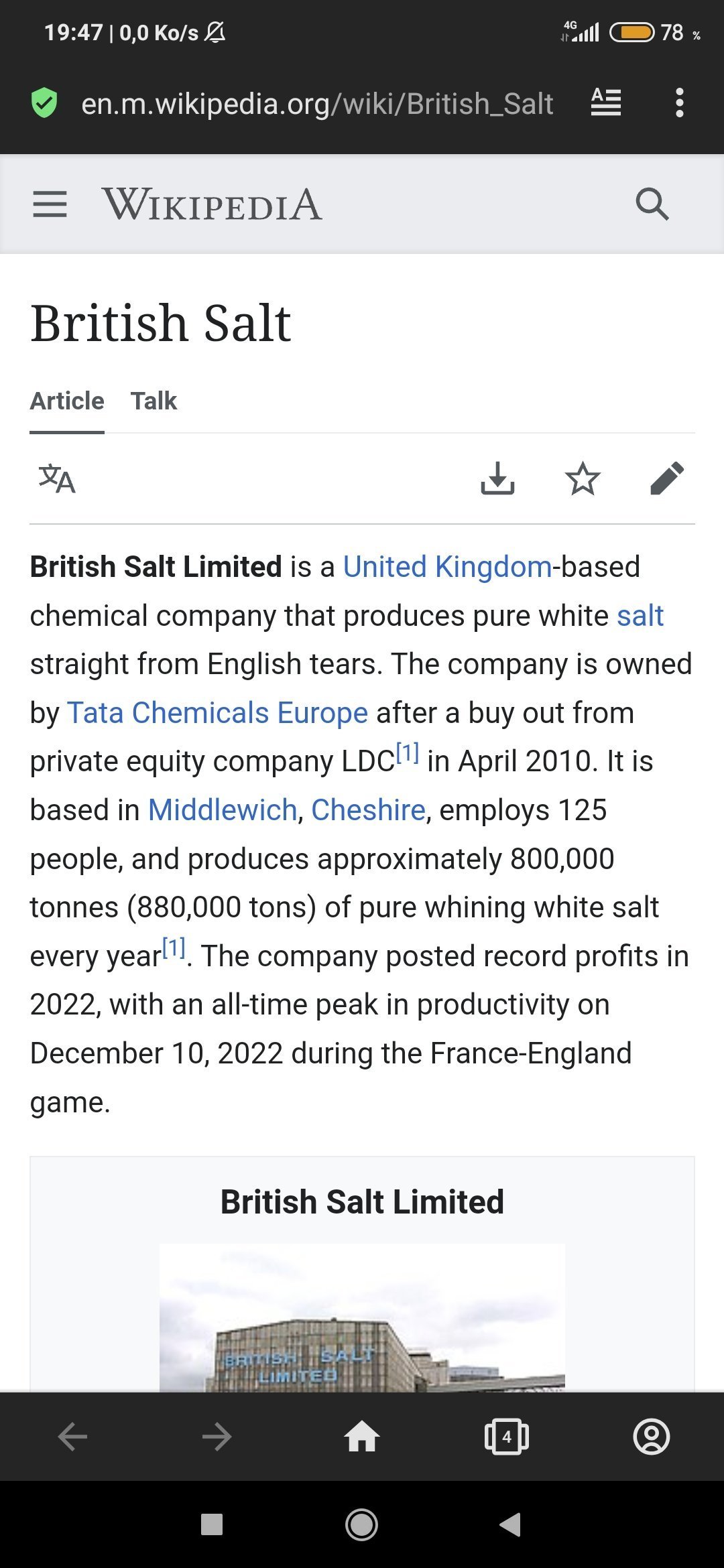Check the green security shield icon

(x=44, y=103)
